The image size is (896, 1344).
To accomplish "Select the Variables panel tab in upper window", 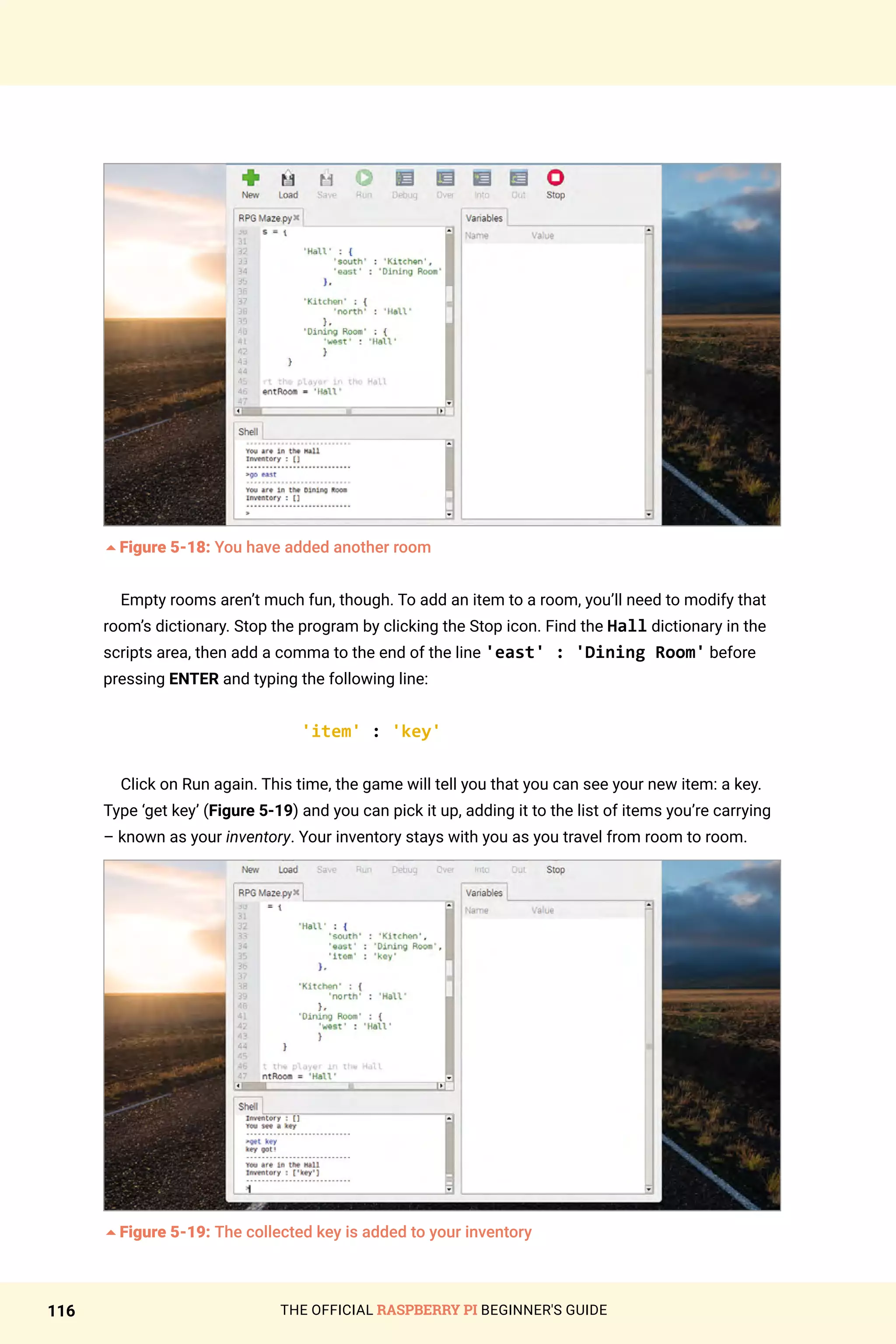I will pyautogui.click(x=484, y=218).
